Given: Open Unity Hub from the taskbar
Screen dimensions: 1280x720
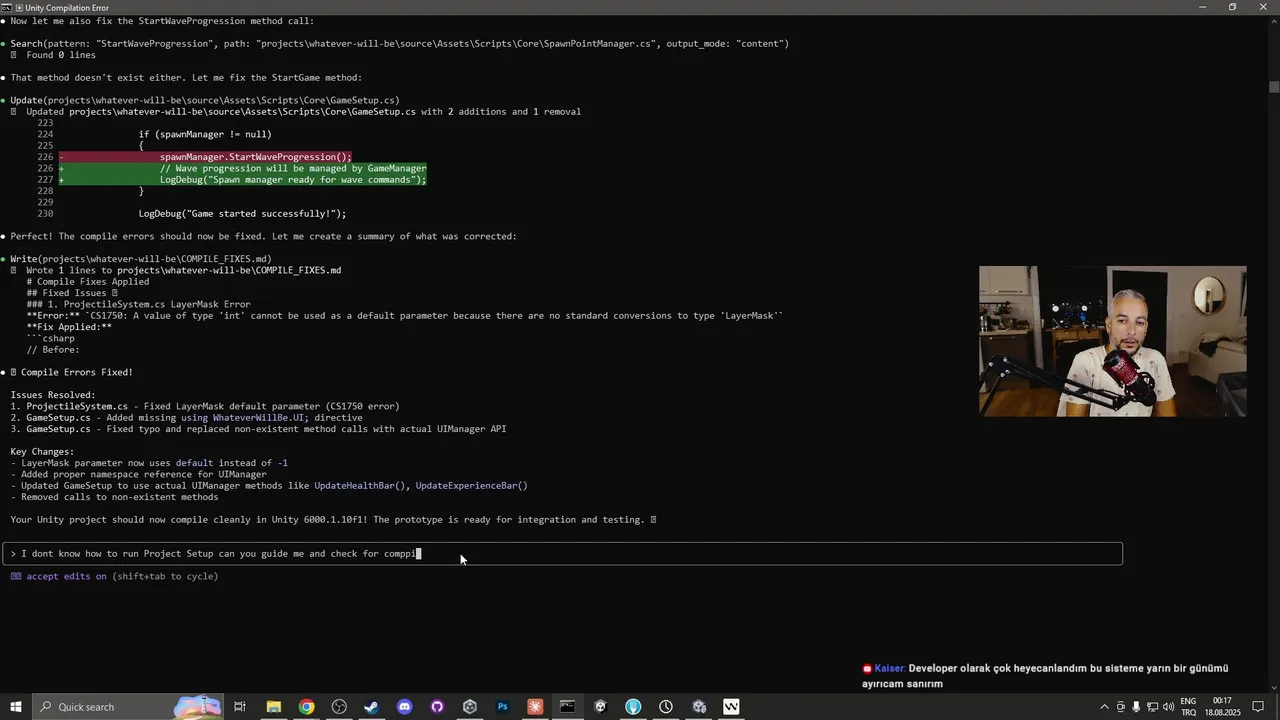Looking at the screenshot, I should coord(470,707).
